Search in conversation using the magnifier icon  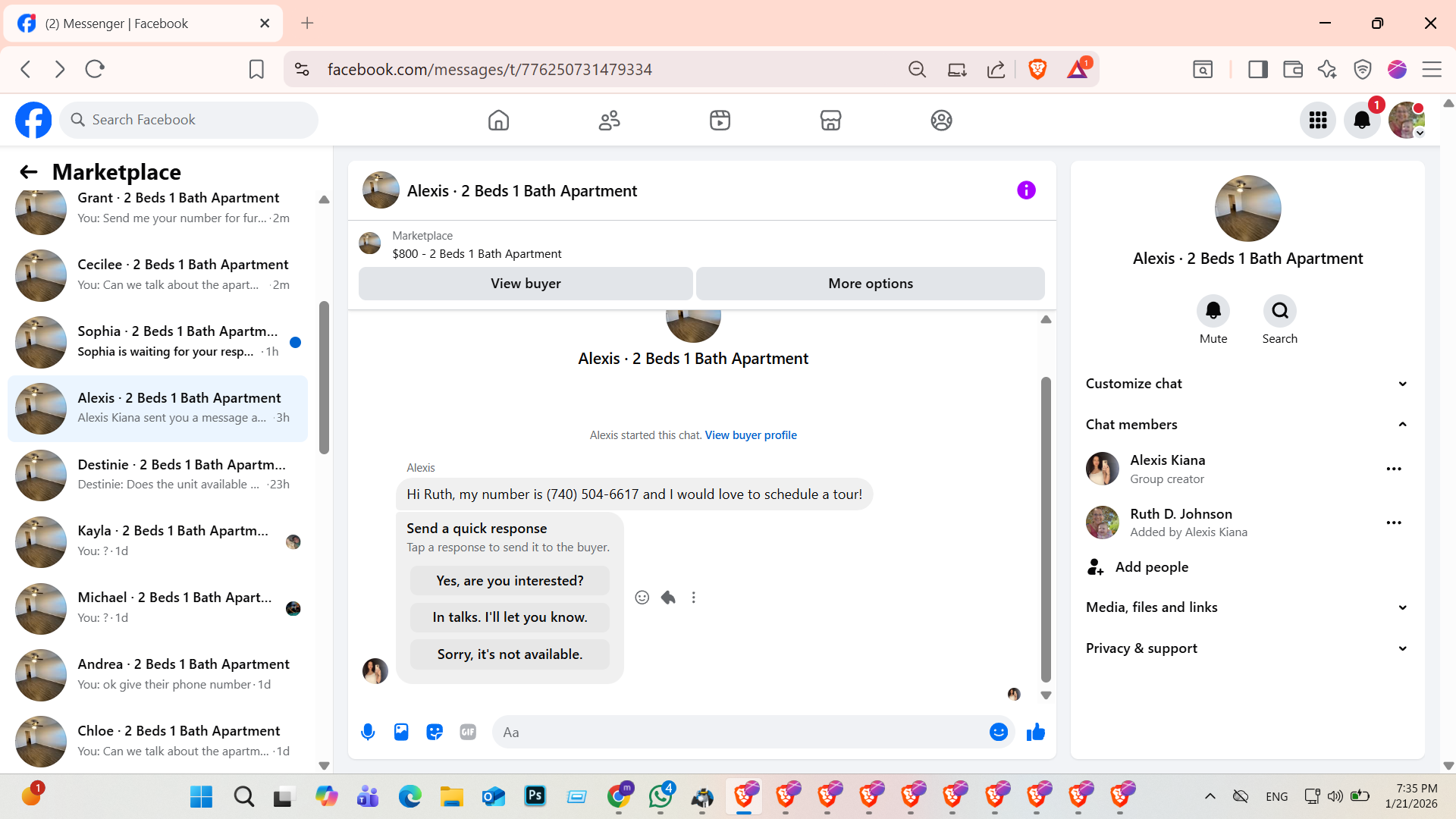pyautogui.click(x=1279, y=310)
